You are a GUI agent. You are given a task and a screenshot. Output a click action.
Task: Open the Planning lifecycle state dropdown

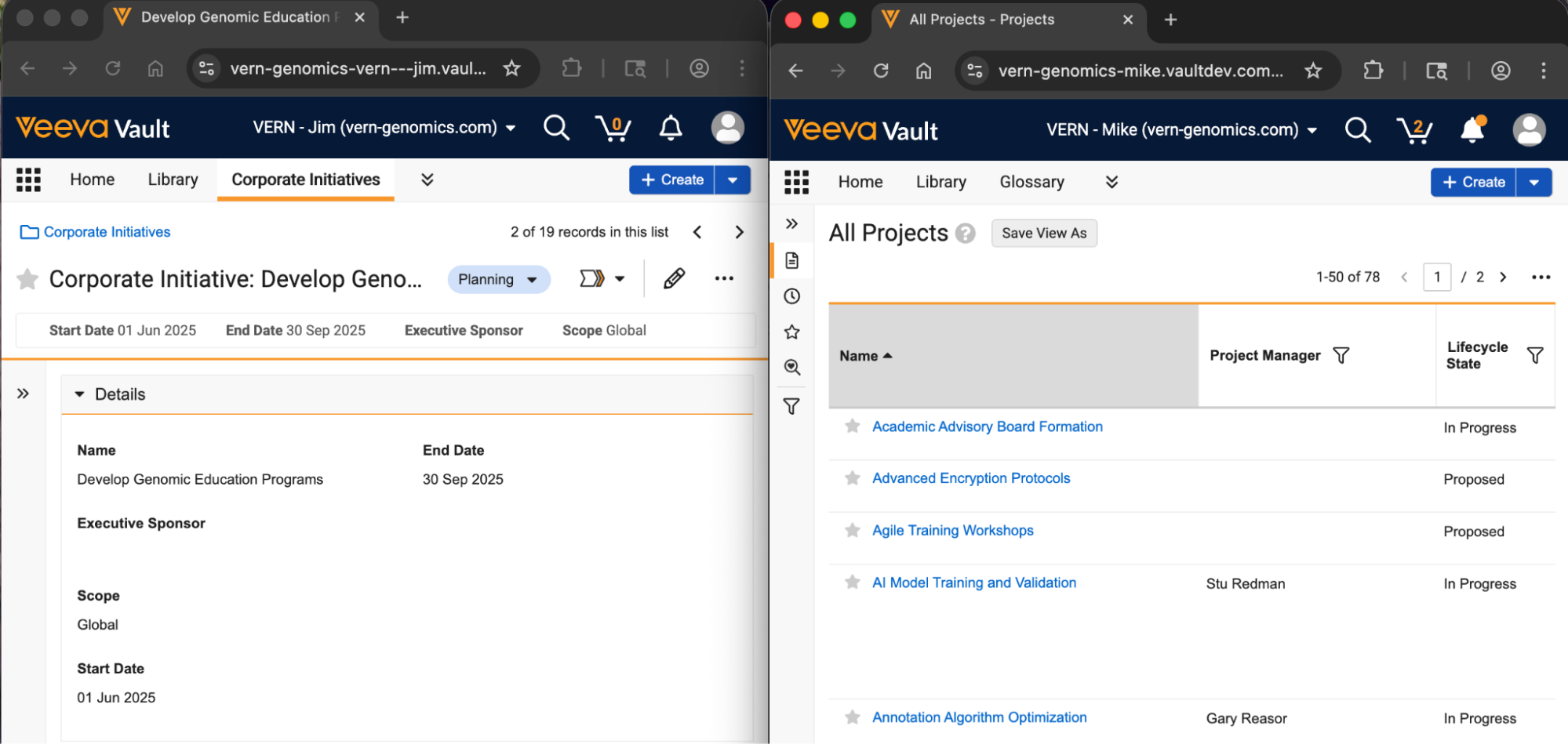(x=498, y=279)
